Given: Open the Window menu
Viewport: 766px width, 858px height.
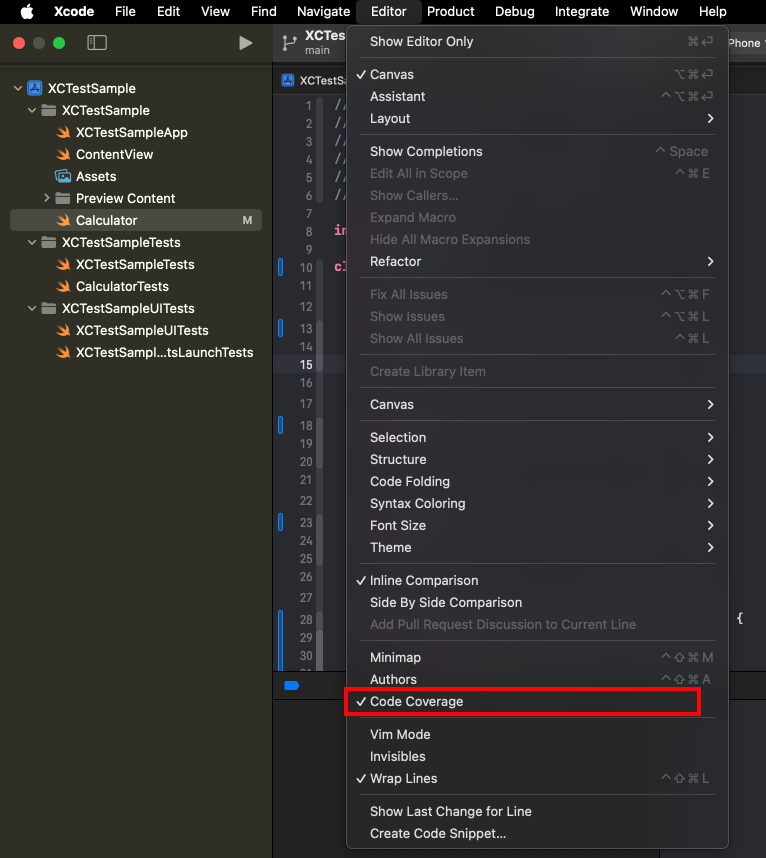Looking at the screenshot, I should click(654, 11).
